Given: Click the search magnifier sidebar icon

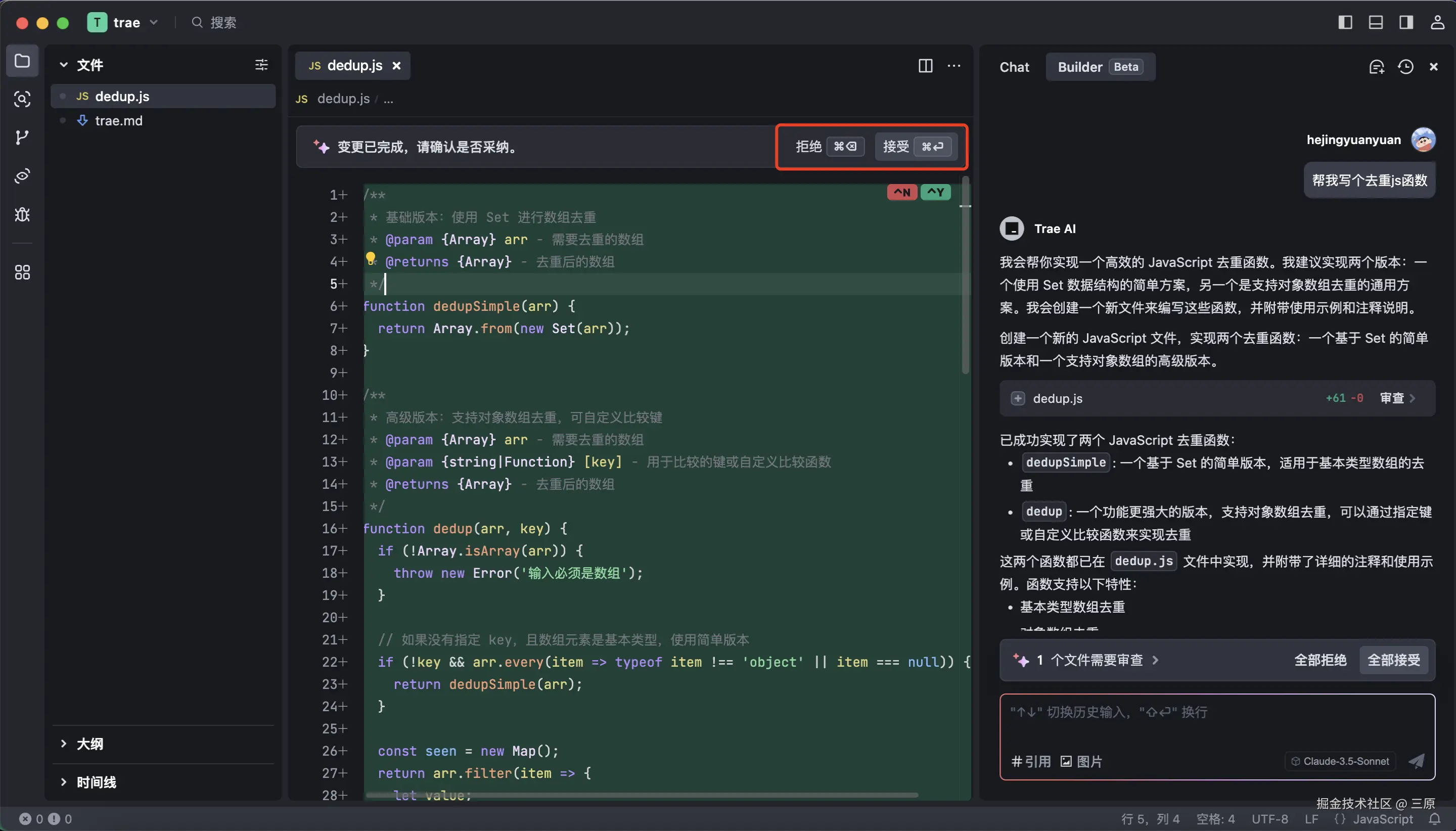Looking at the screenshot, I should 22,99.
